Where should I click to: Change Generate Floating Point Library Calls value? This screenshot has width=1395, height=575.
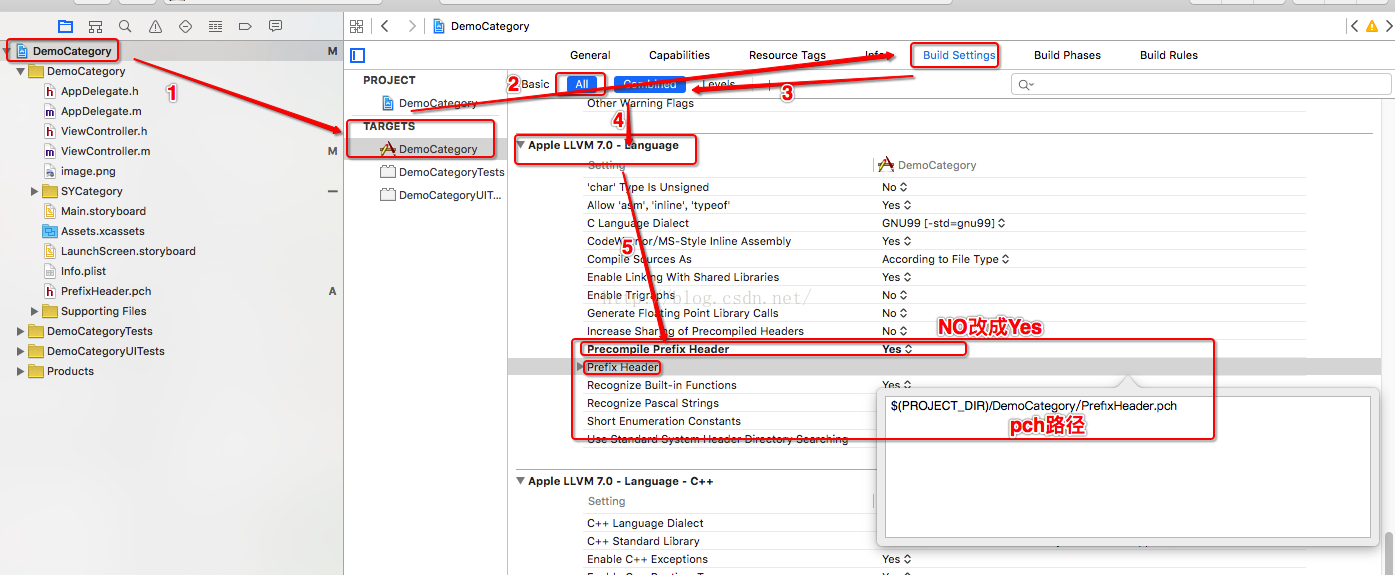tap(894, 313)
